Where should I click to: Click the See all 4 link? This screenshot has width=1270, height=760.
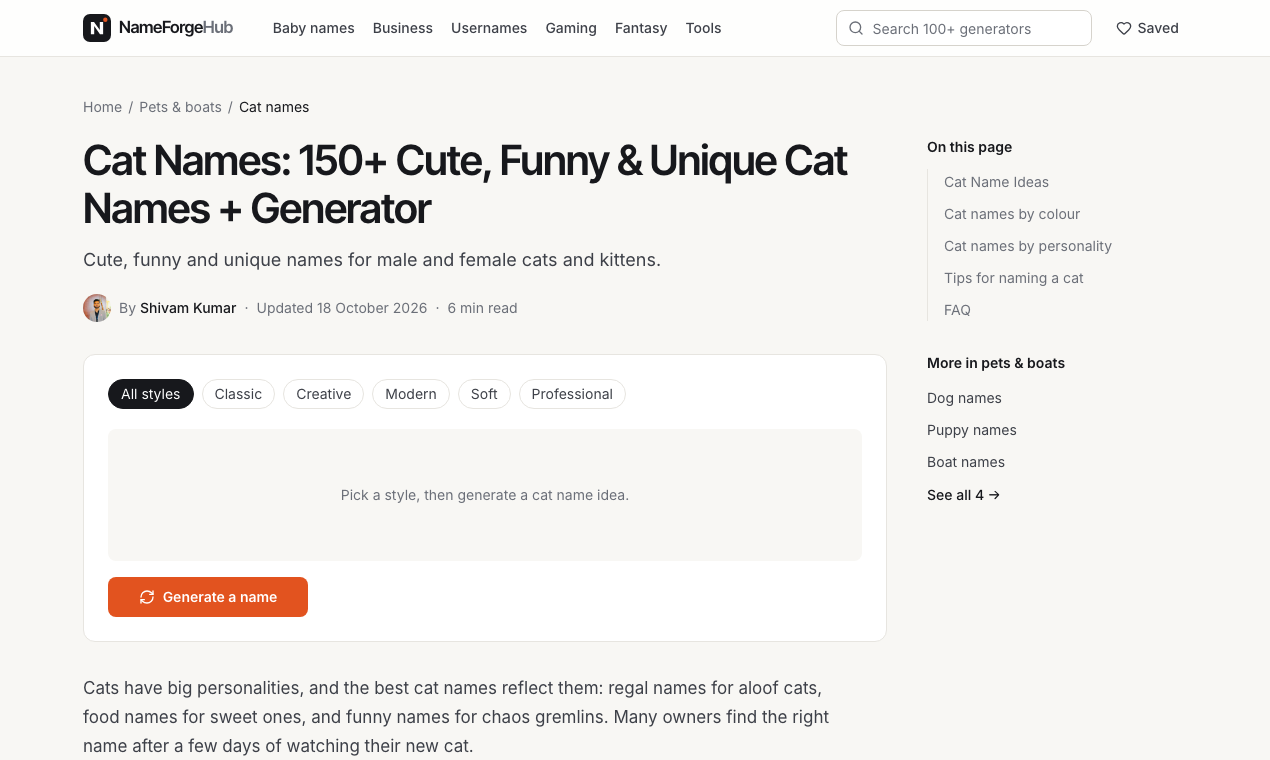(964, 495)
